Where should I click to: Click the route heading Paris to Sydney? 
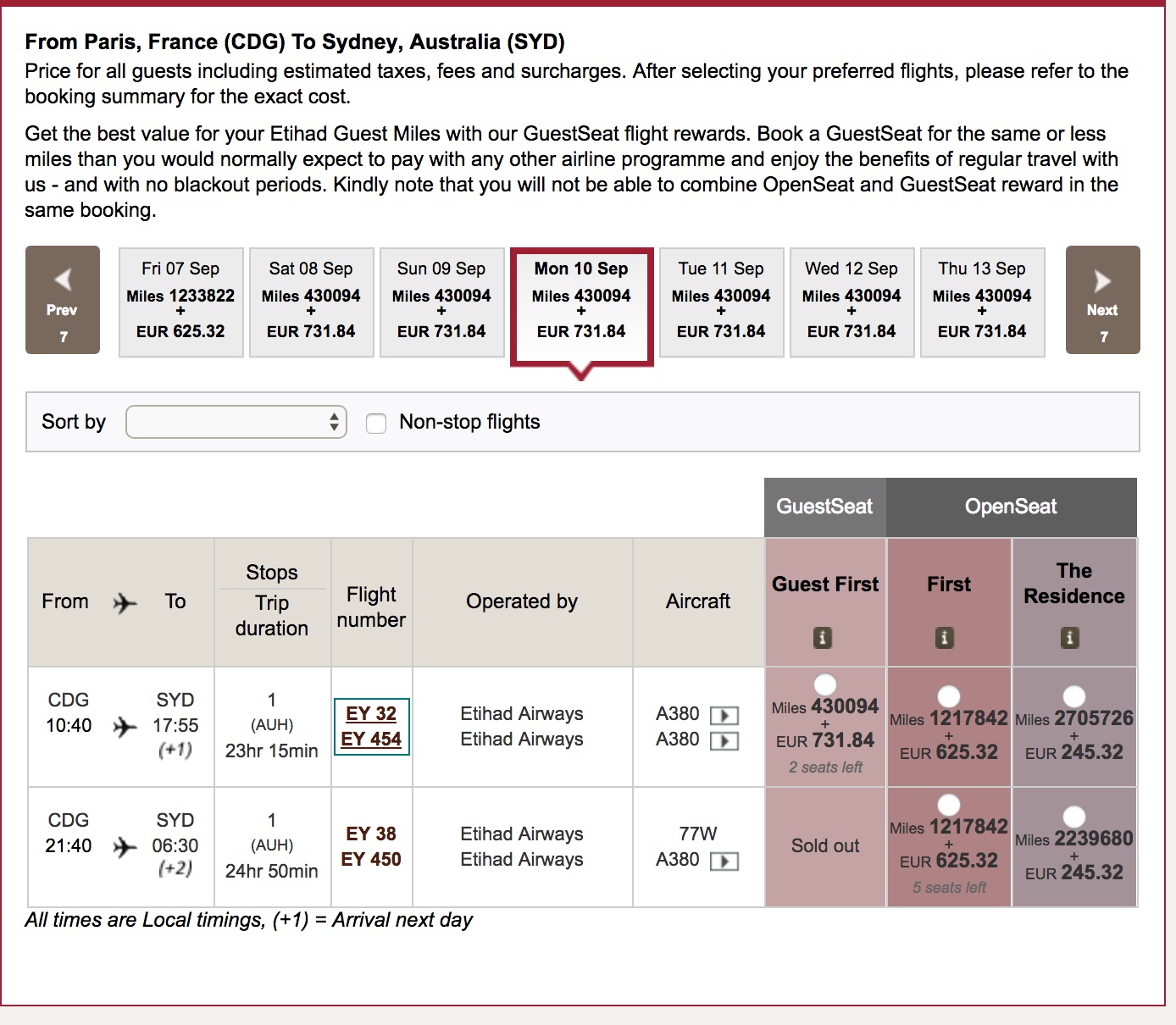point(295,42)
